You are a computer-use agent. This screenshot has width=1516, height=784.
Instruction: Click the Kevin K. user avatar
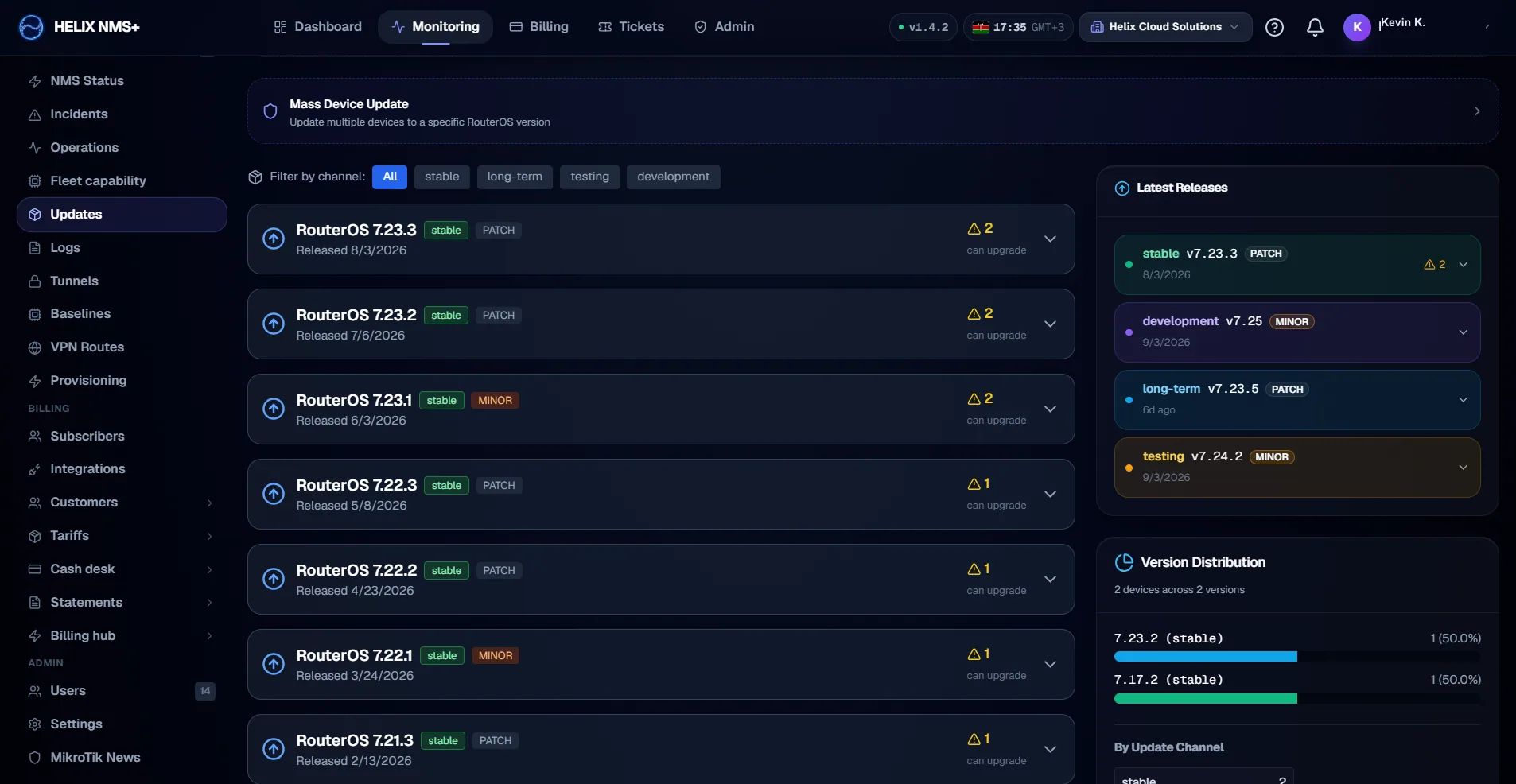(1357, 27)
